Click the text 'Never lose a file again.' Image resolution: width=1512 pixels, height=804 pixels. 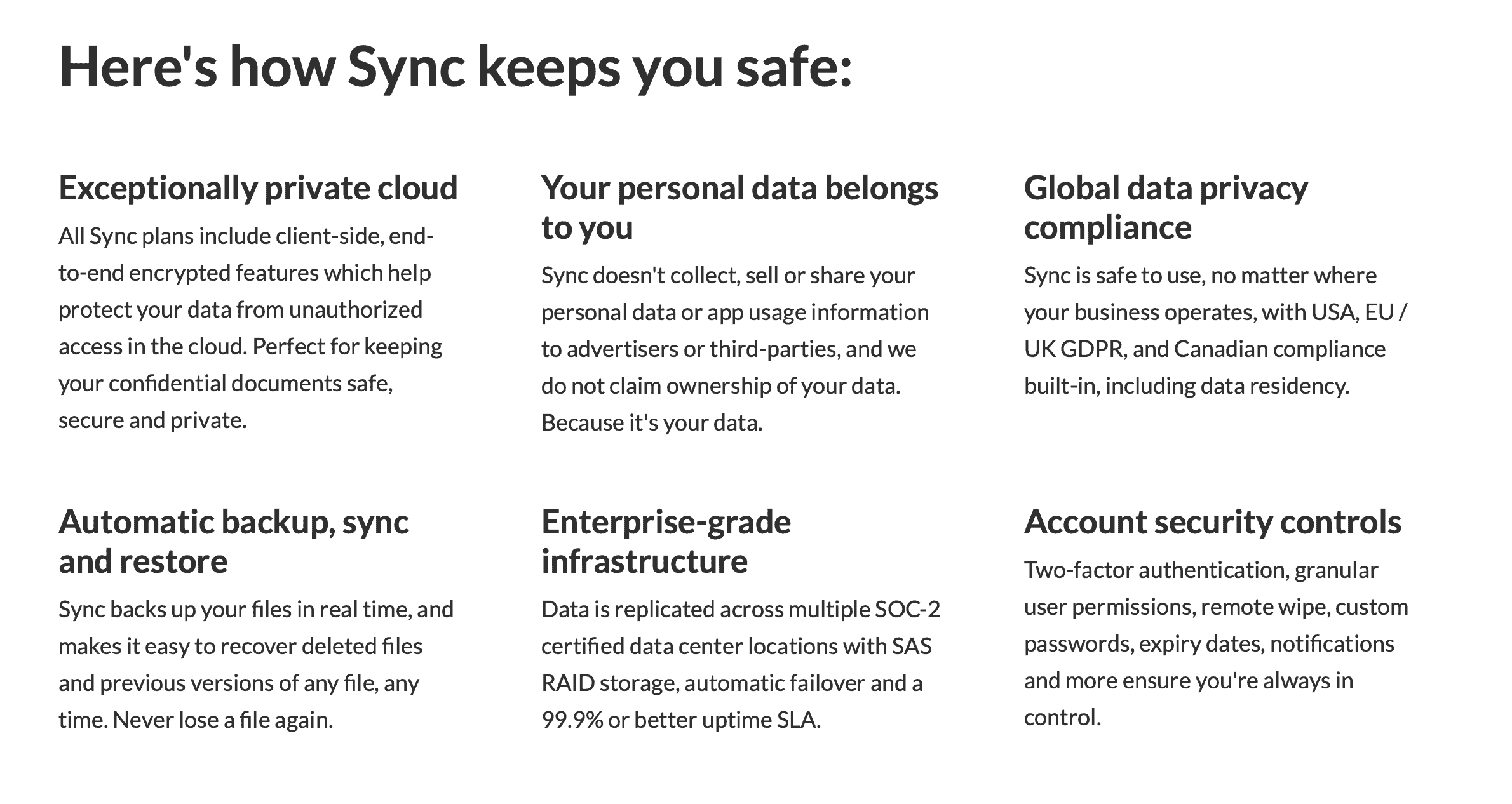pyautogui.click(x=223, y=720)
